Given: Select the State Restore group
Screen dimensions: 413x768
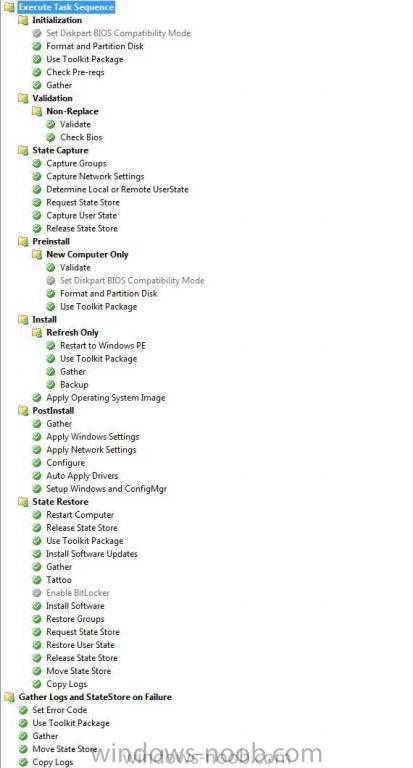Looking at the screenshot, I should [x=60, y=502].
